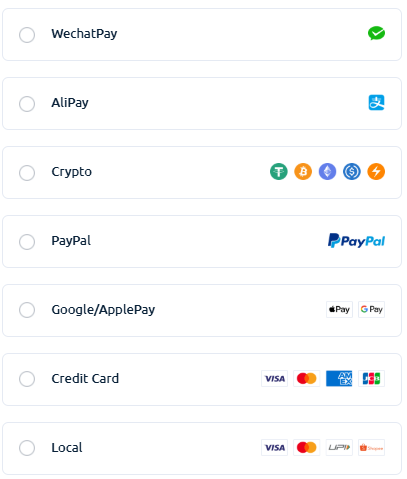Choose the Google/ApplePay radio button
The image size is (407, 479).
click(x=27, y=310)
